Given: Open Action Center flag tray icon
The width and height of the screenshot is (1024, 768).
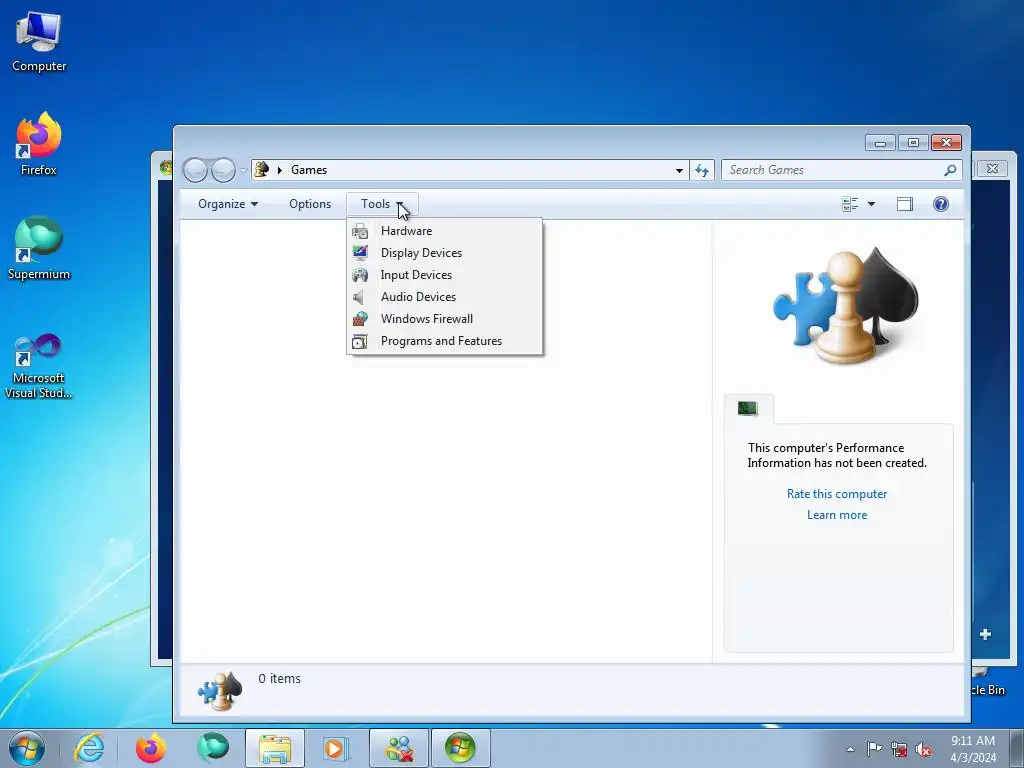Looking at the screenshot, I should pyautogui.click(x=874, y=749).
